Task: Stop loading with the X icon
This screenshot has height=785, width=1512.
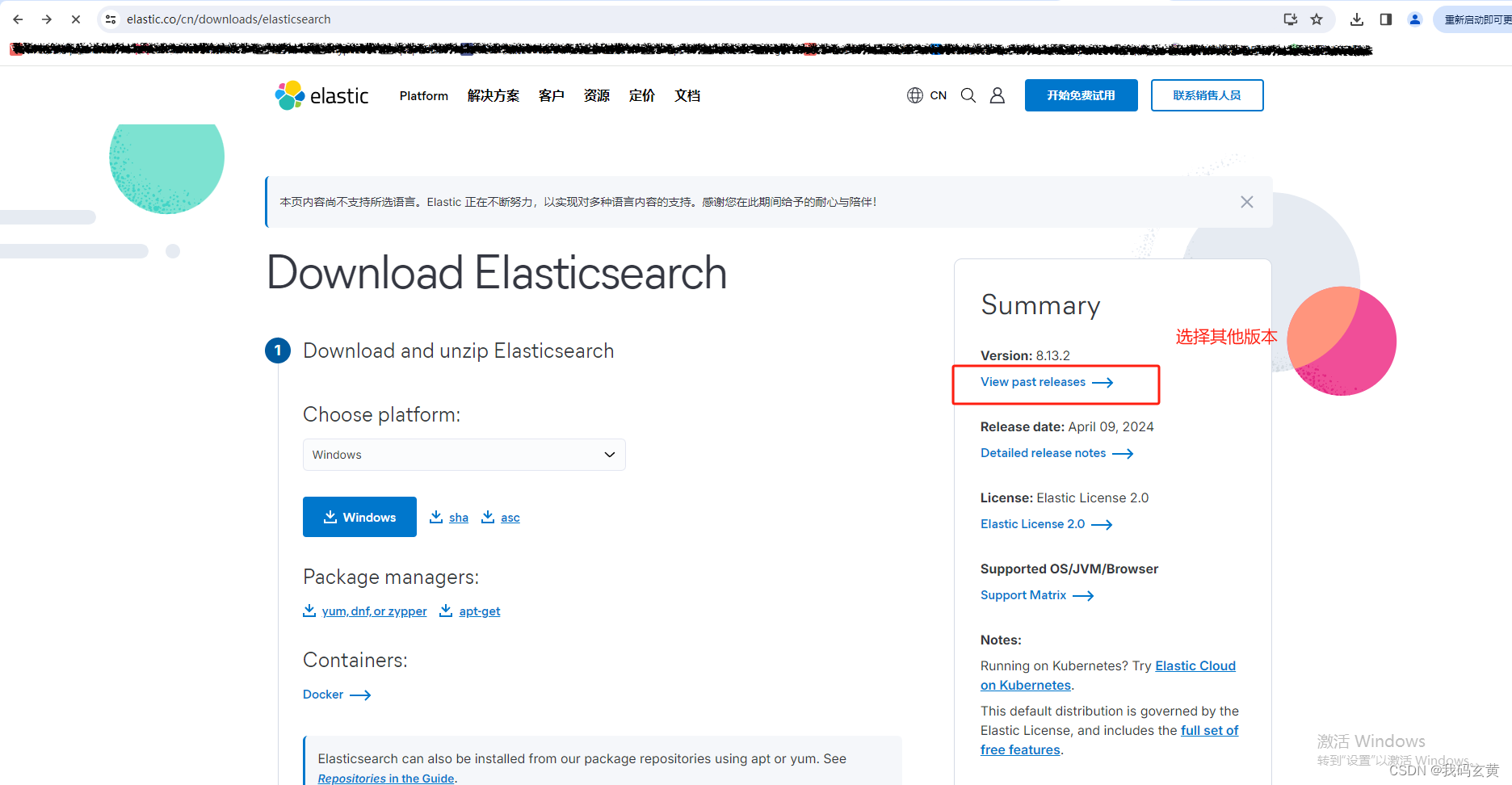Action: [76, 19]
